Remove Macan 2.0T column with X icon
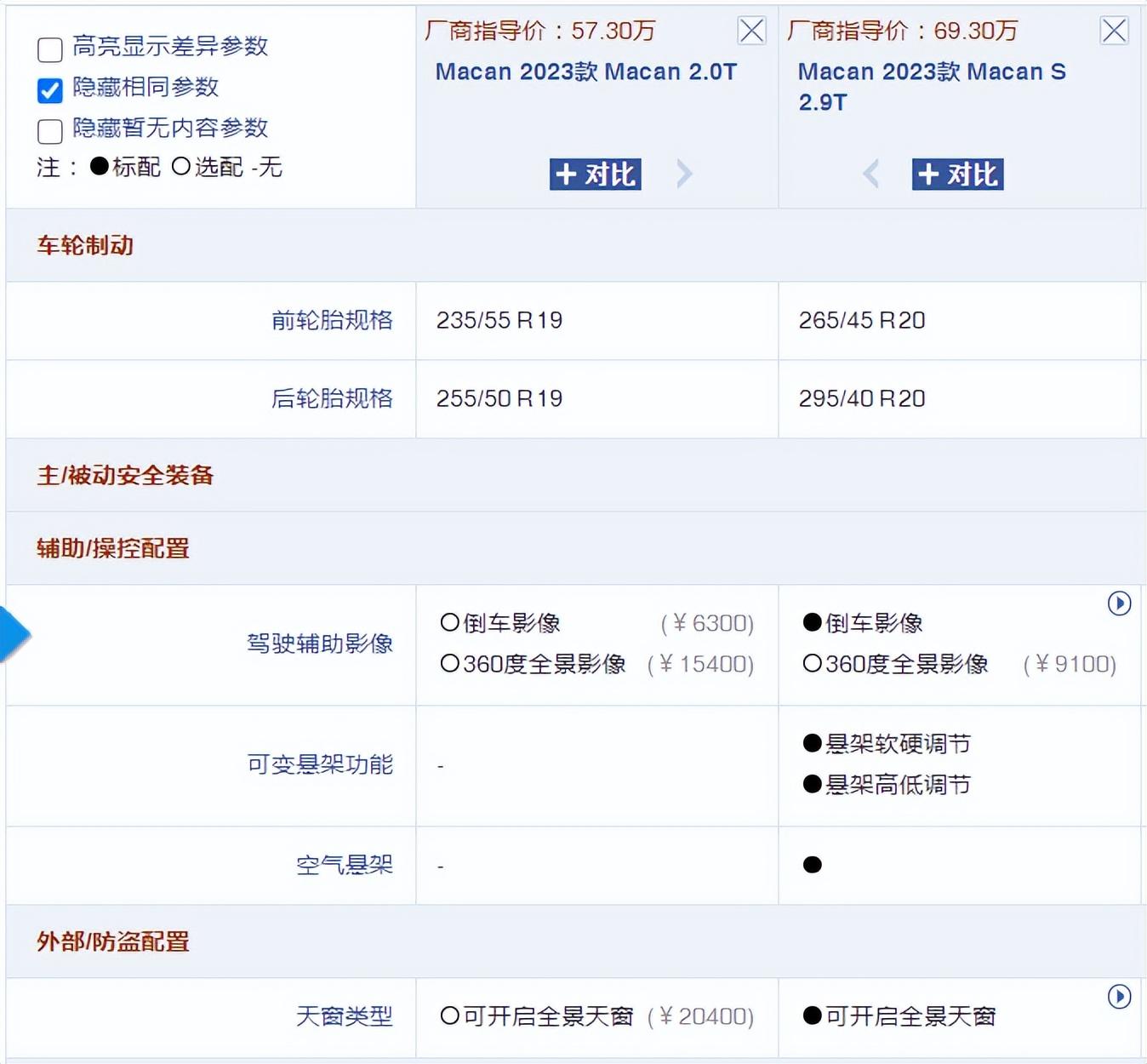The height and width of the screenshot is (1064, 1147). click(x=751, y=31)
